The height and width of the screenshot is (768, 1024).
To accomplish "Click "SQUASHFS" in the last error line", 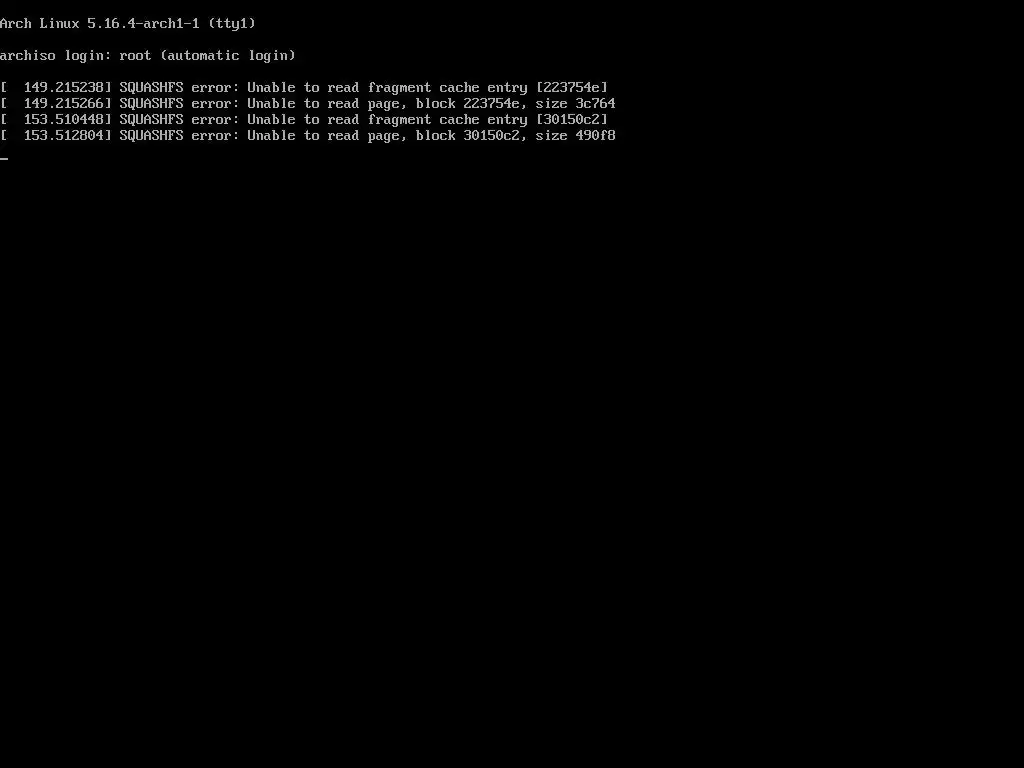I will coord(152,135).
